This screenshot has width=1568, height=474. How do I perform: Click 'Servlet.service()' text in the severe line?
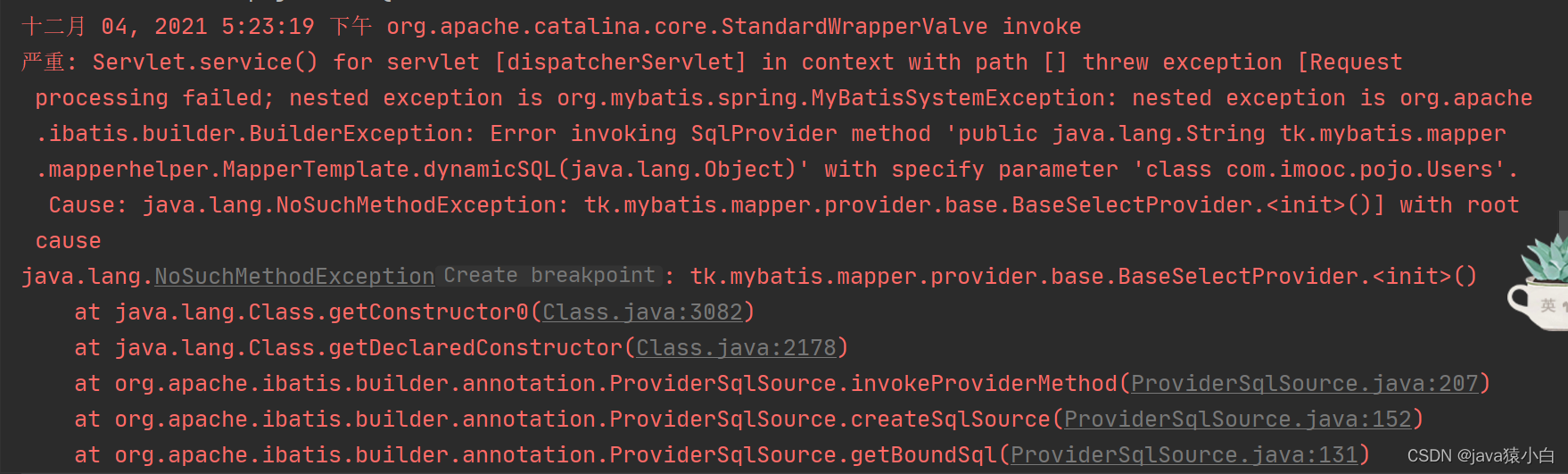[205, 62]
